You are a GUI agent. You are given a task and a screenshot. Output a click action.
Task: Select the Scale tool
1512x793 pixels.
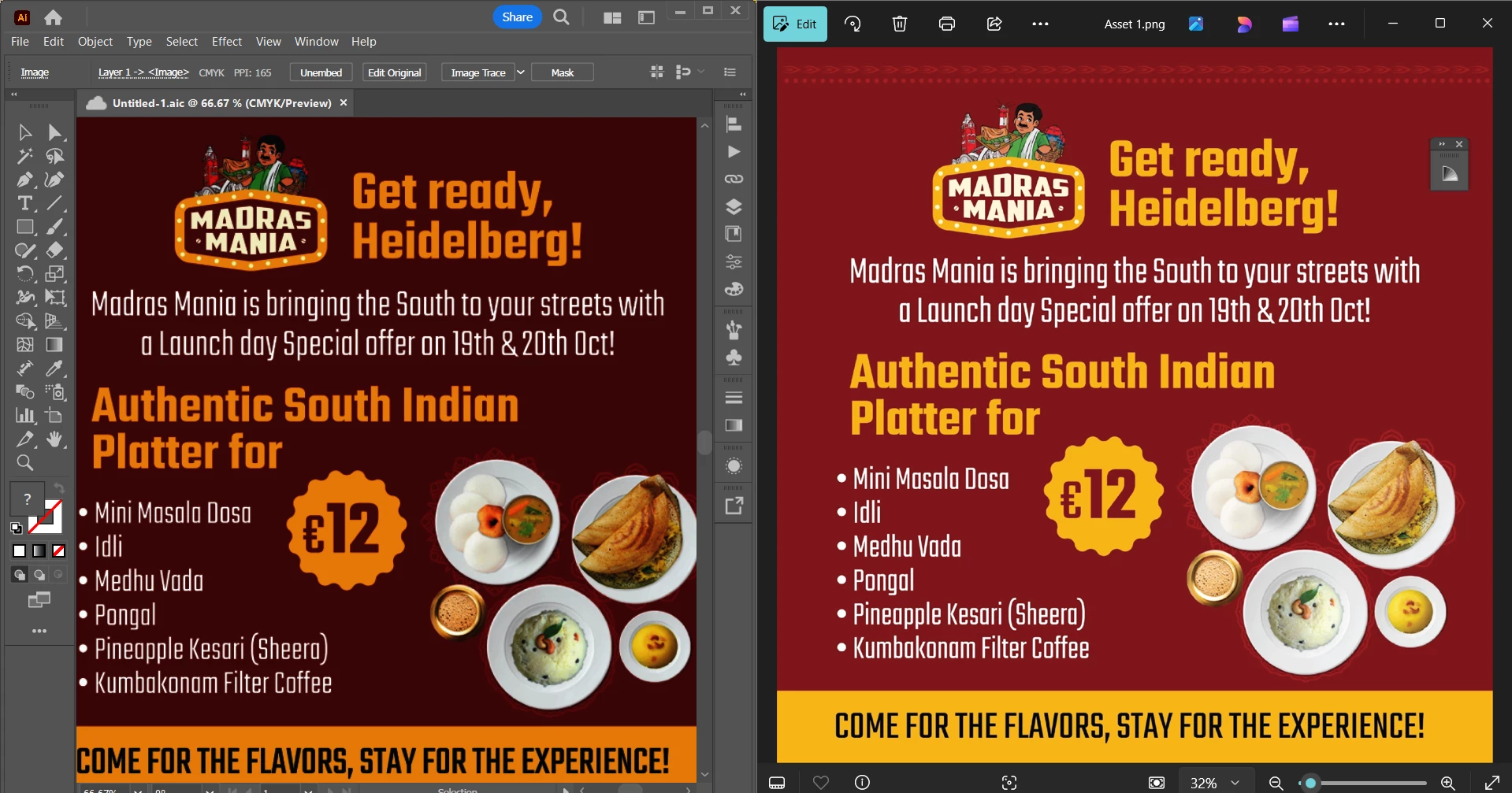[x=54, y=274]
